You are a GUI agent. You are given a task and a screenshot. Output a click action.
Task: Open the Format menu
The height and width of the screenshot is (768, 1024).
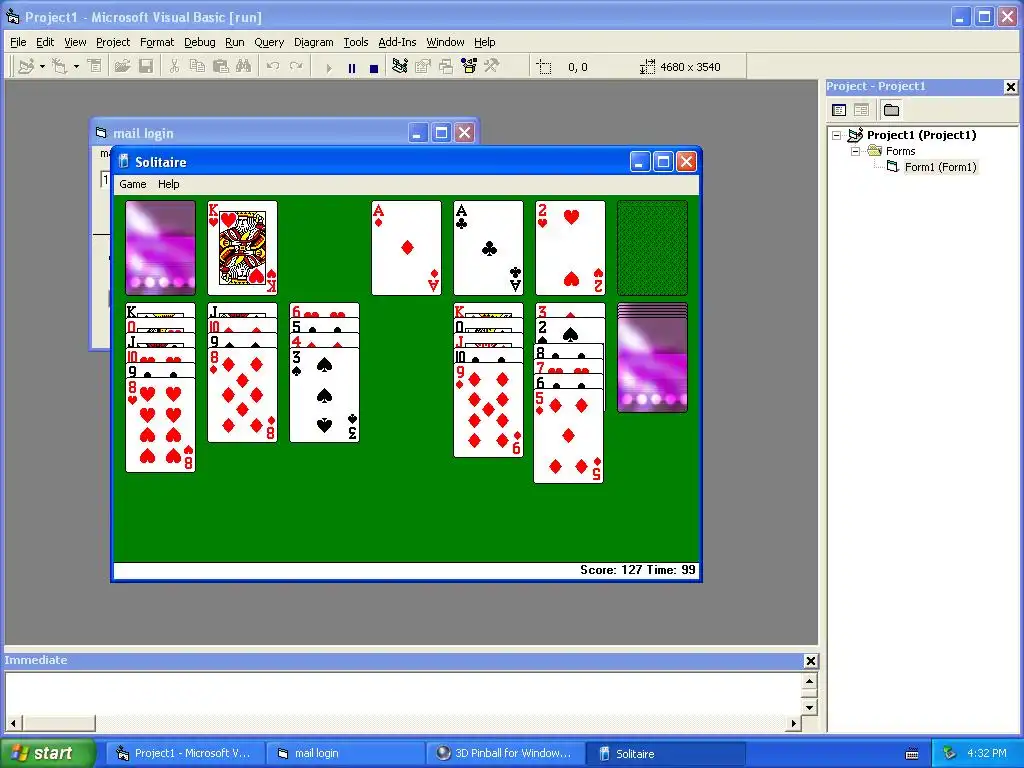pos(157,42)
